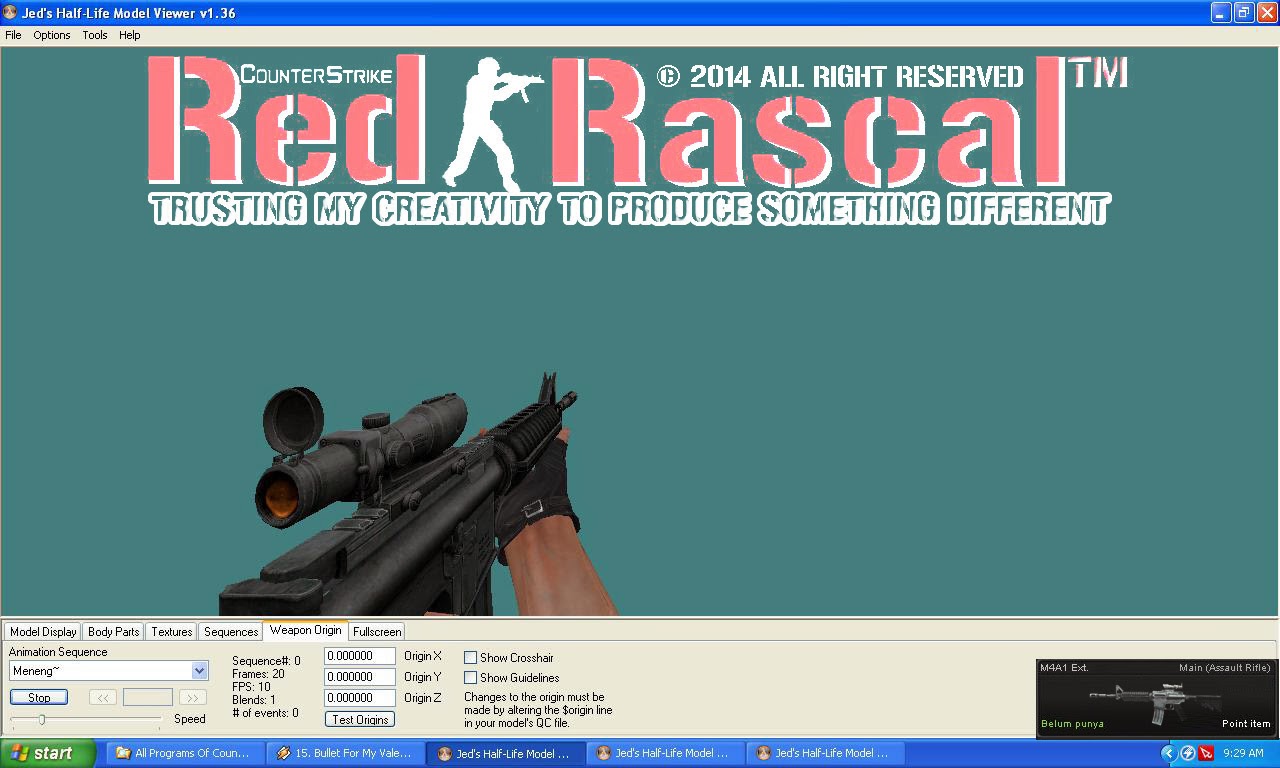Minimize the model viewer window
The image size is (1280, 768).
click(1221, 13)
